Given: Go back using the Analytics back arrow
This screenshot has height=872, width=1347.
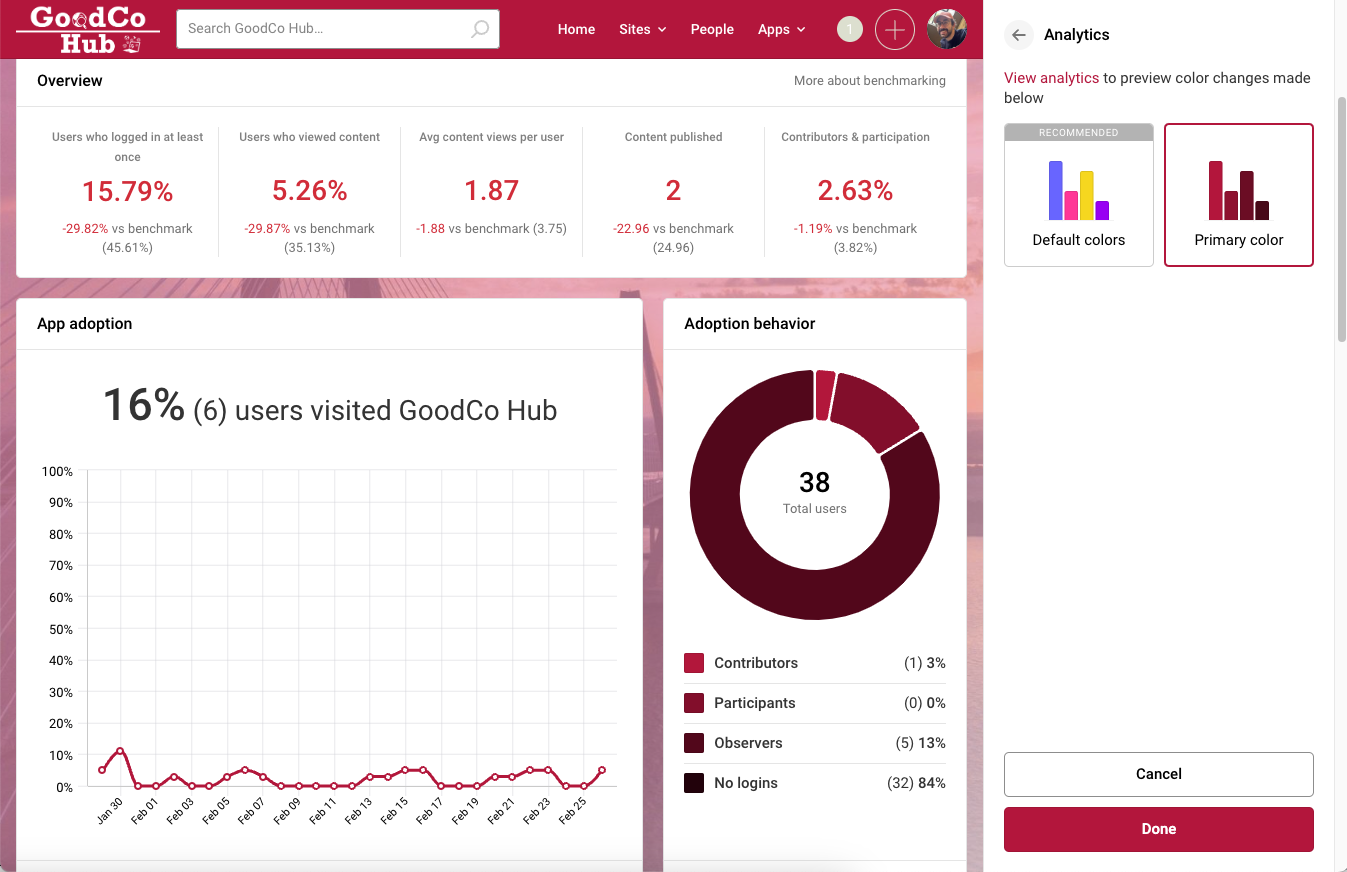Looking at the screenshot, I should point(1018,34).
